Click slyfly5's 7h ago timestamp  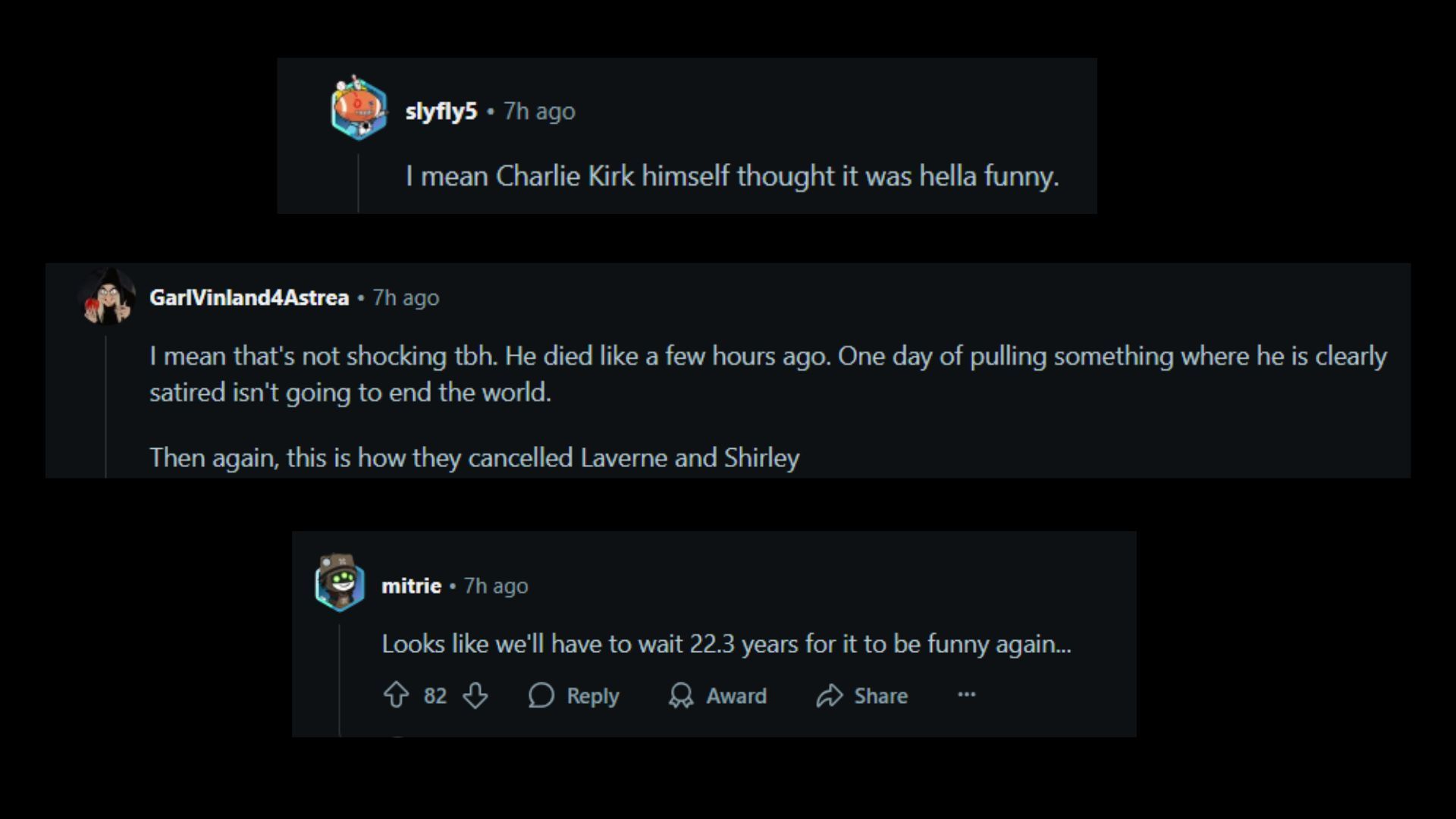point(539,111)
